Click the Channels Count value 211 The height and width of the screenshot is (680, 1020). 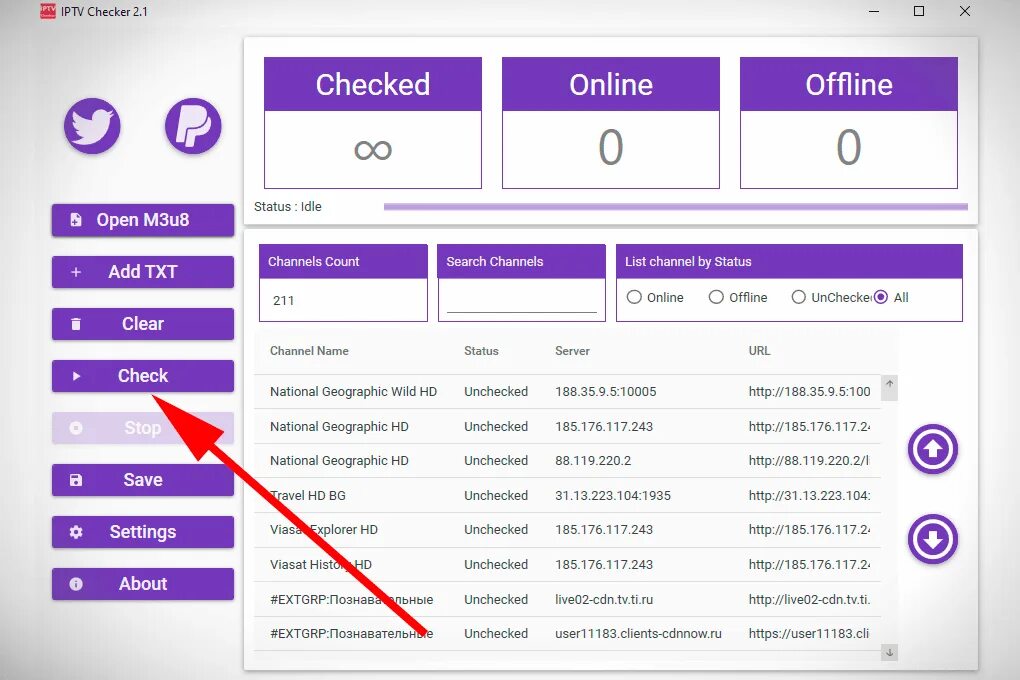[284, 301]
